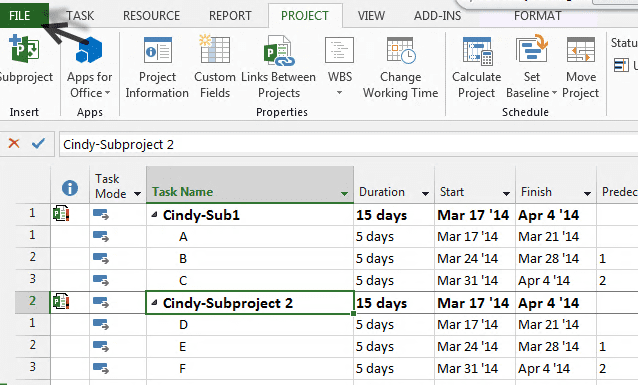The width and height of the screenshot is (638, 385).
Task: Confirm the entry with the blue checkmark
Action: [38, 143]
